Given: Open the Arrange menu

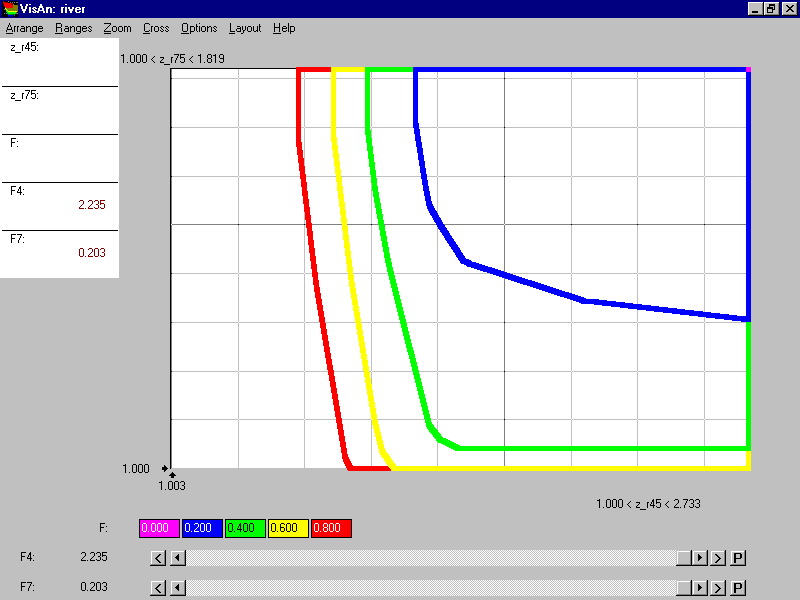Looking at the screenshot, I should pyautogui.click(x=24, y=29).
